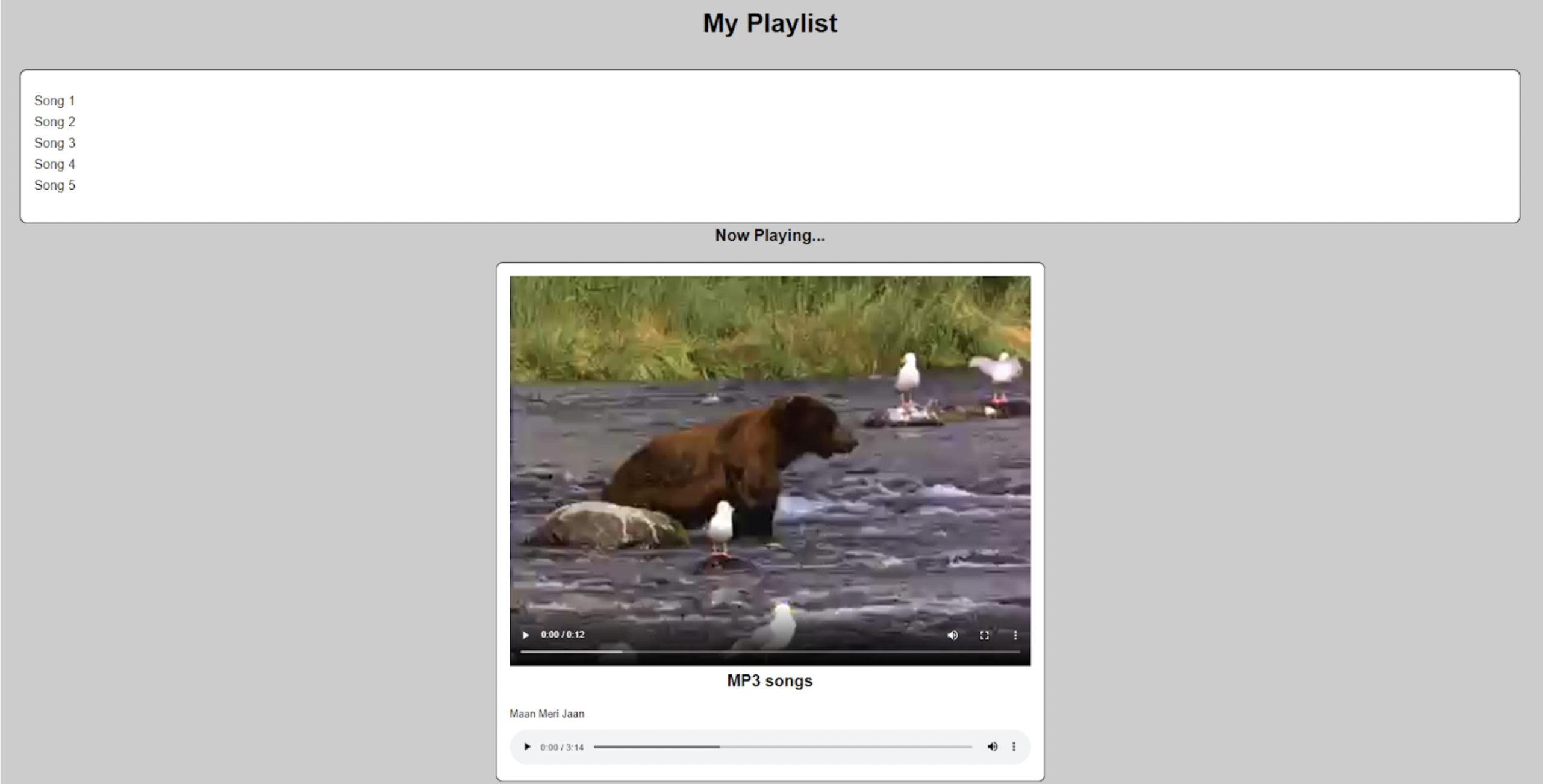The image size is (1543, 784).
Task: Click the video progress bar
Action: pos(770,652)
